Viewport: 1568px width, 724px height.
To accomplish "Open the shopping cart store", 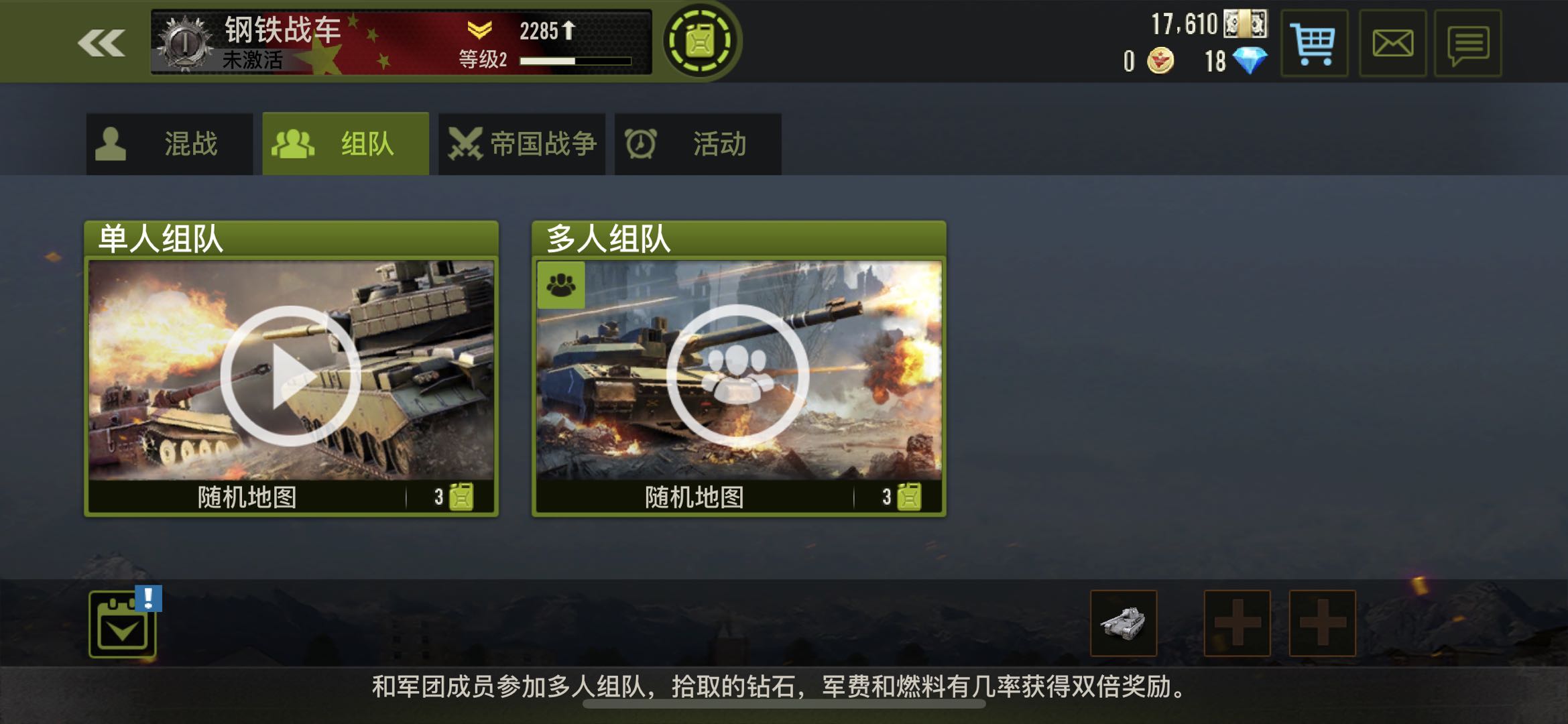I will (1314, 44).
